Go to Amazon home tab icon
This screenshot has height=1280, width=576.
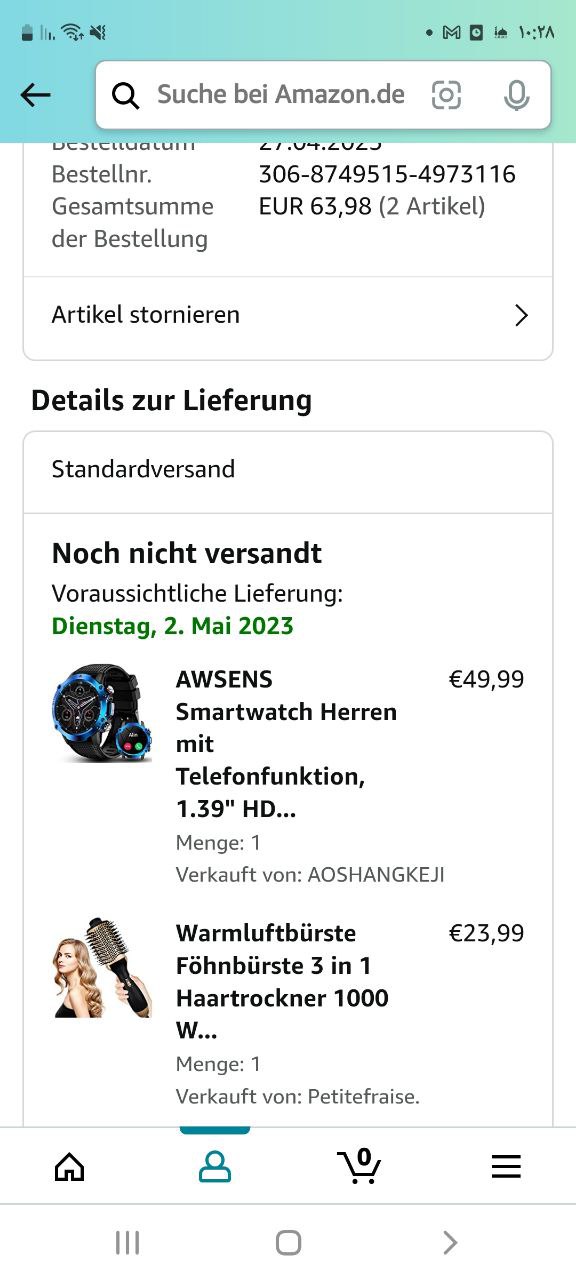[69, 1166]
